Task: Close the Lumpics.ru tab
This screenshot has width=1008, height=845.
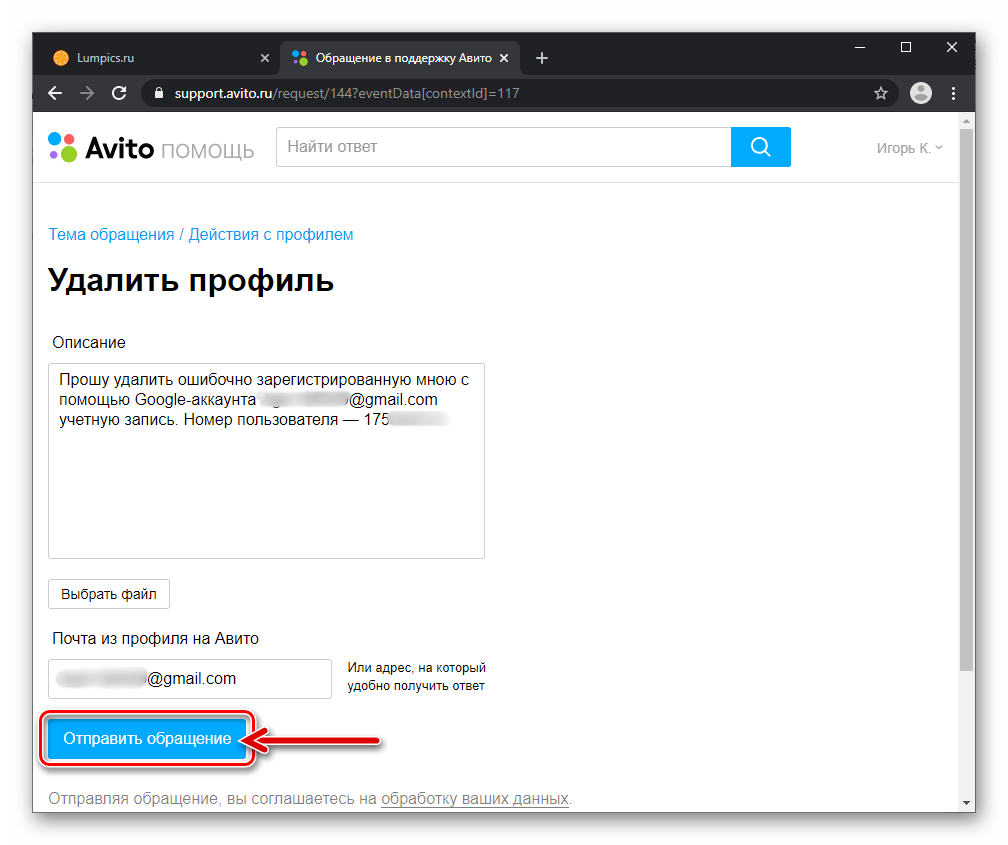Action: [265, 58]
